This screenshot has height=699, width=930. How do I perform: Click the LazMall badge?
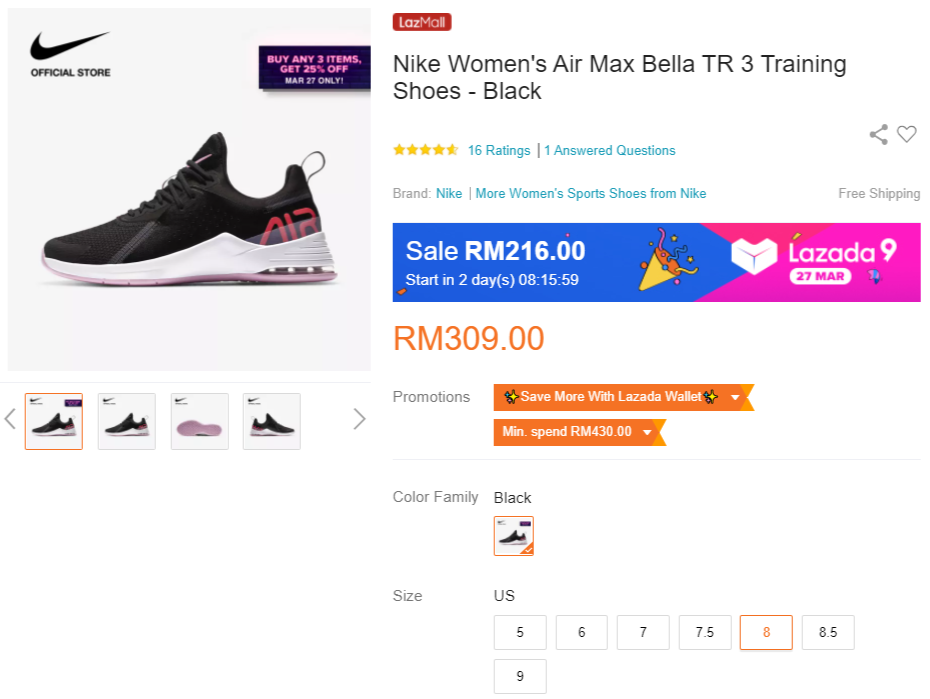pos(422,22)
